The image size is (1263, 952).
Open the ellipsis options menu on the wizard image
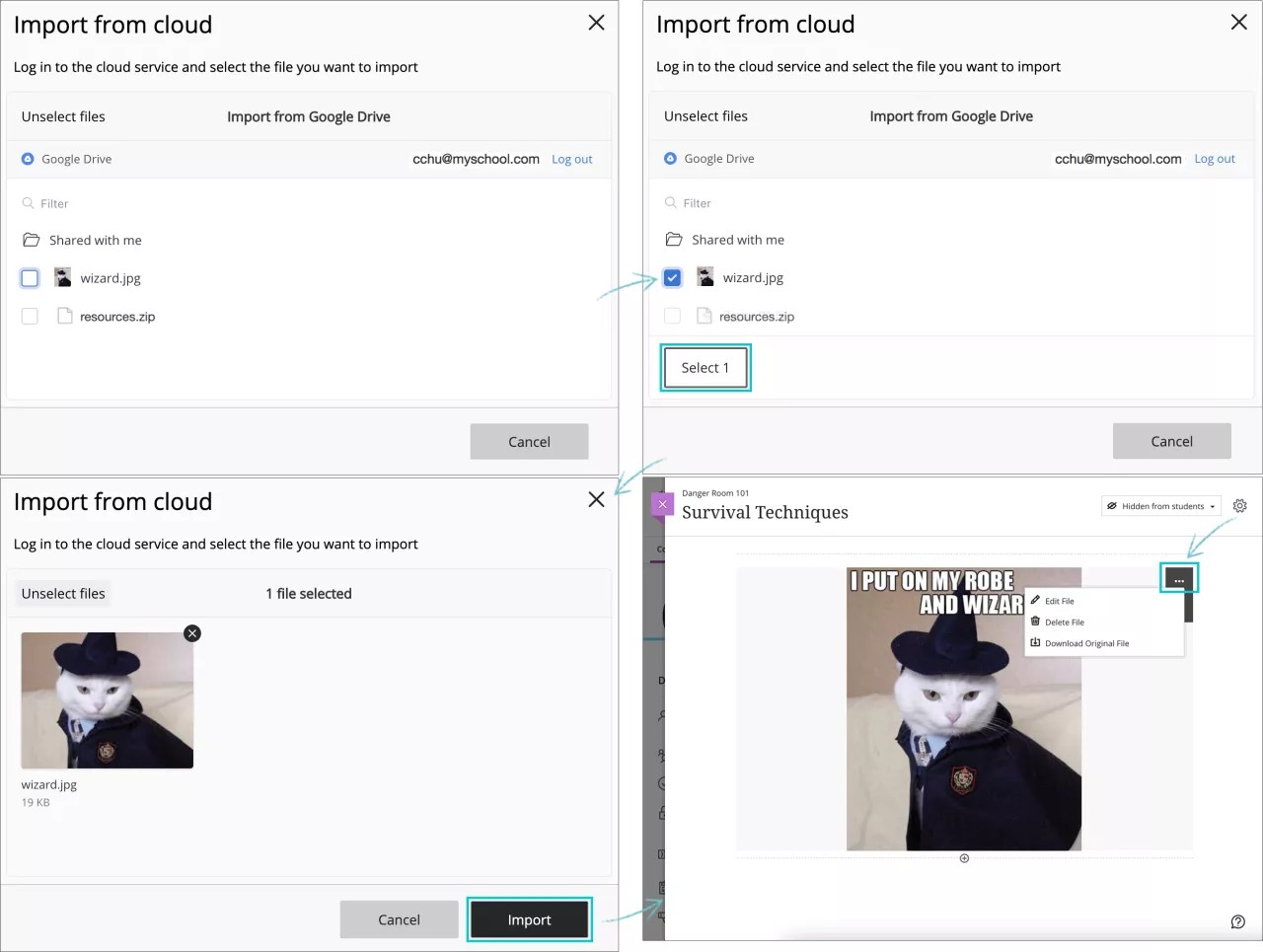1178,578
